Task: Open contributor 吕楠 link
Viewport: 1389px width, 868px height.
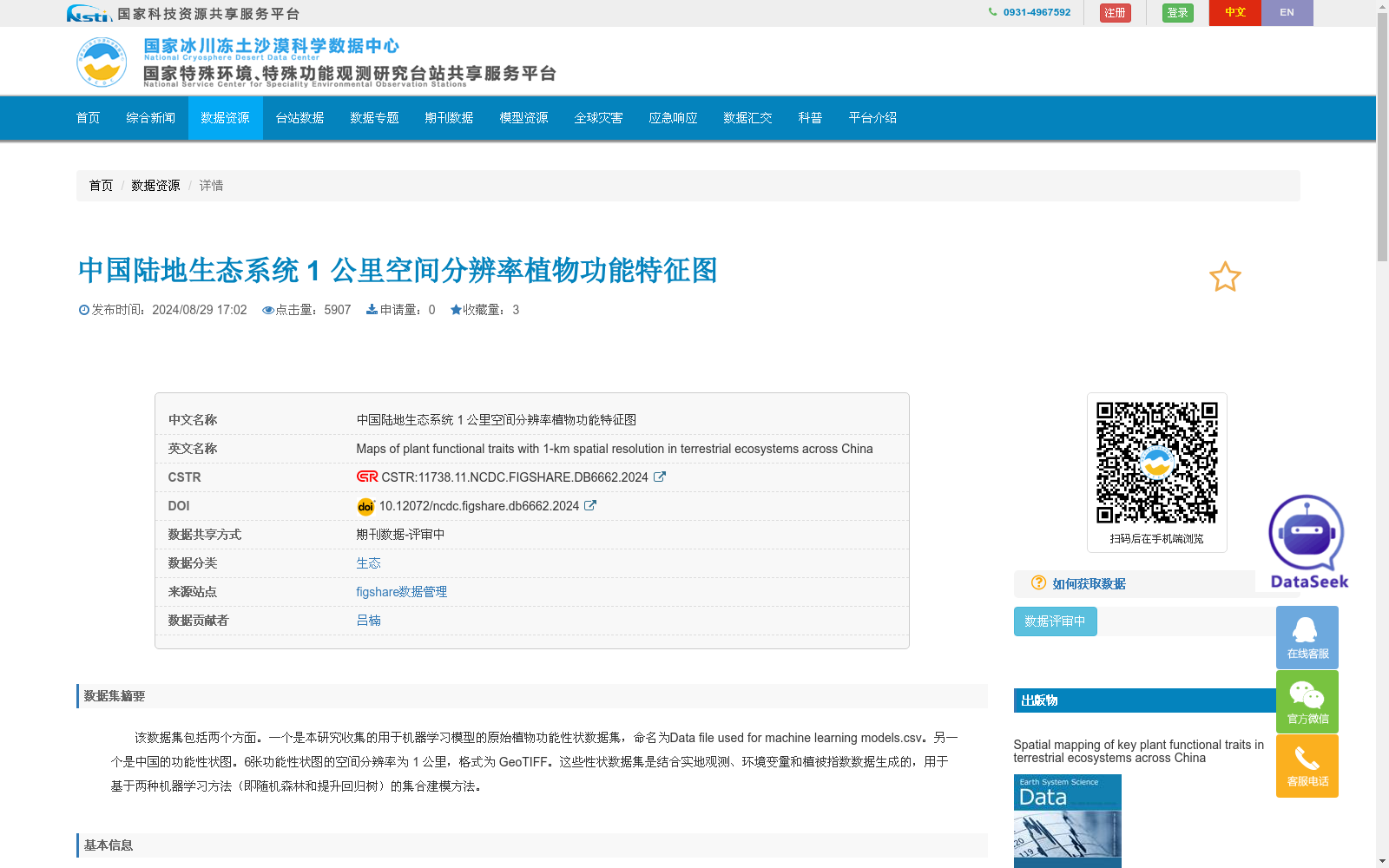Action: [369, 621]
